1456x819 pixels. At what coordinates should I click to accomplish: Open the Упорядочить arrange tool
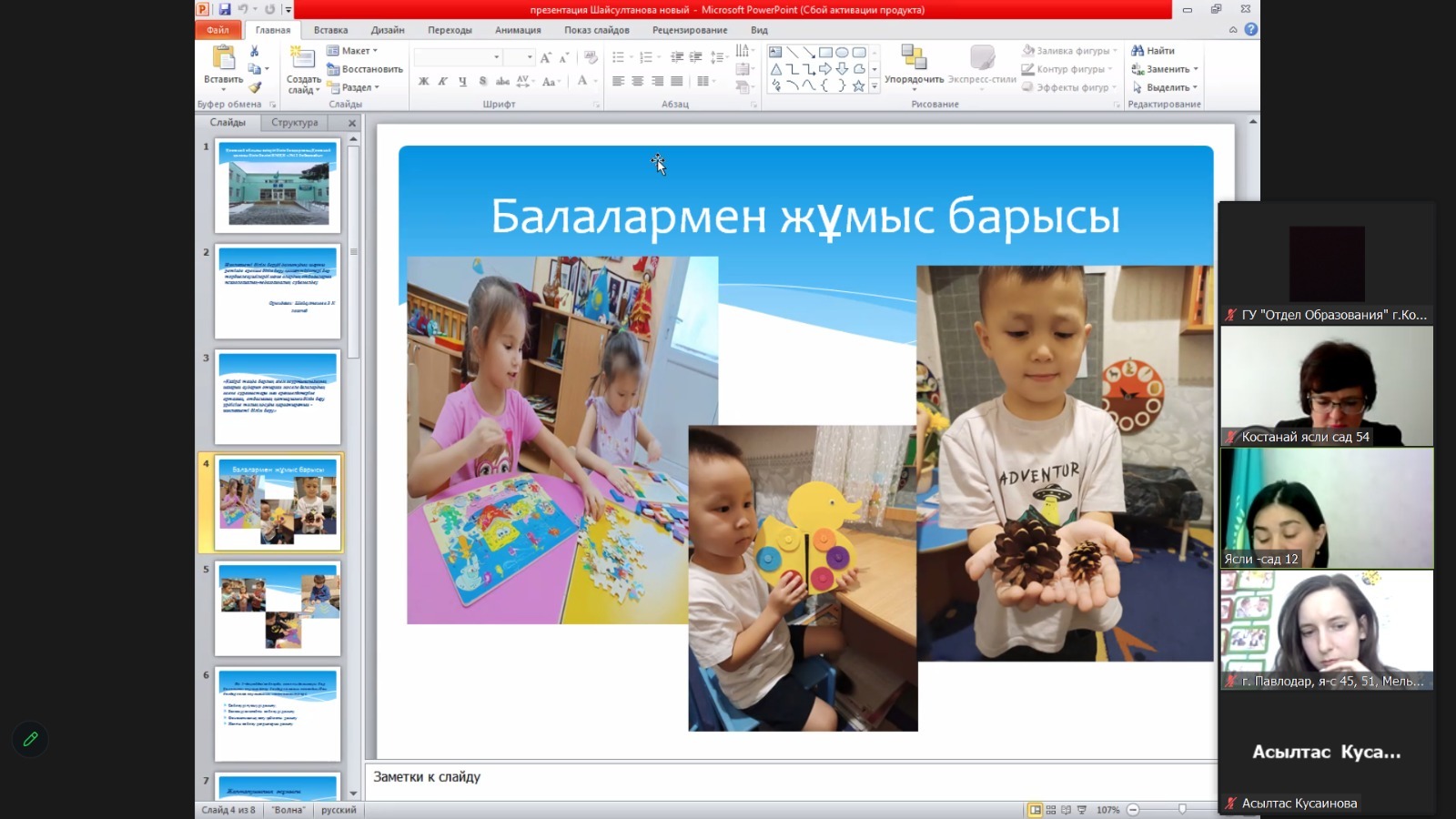(x=914, y=64)
